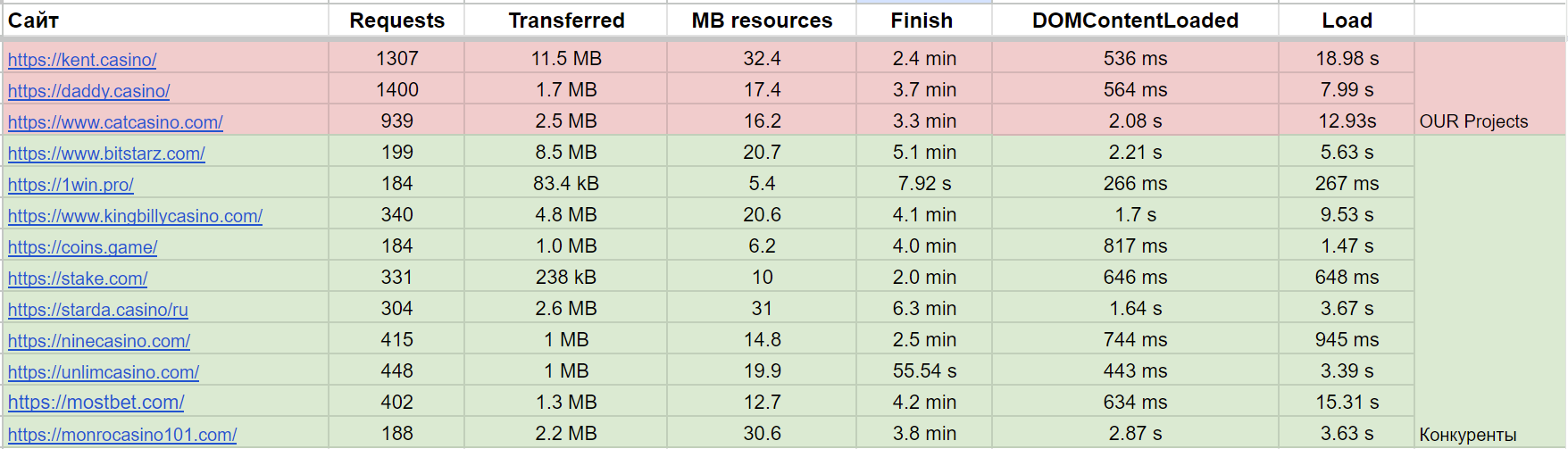The height and width of the screenshot is (449, 1568).
Task: Open the ninecasino.com link
Action: point(99,341)
